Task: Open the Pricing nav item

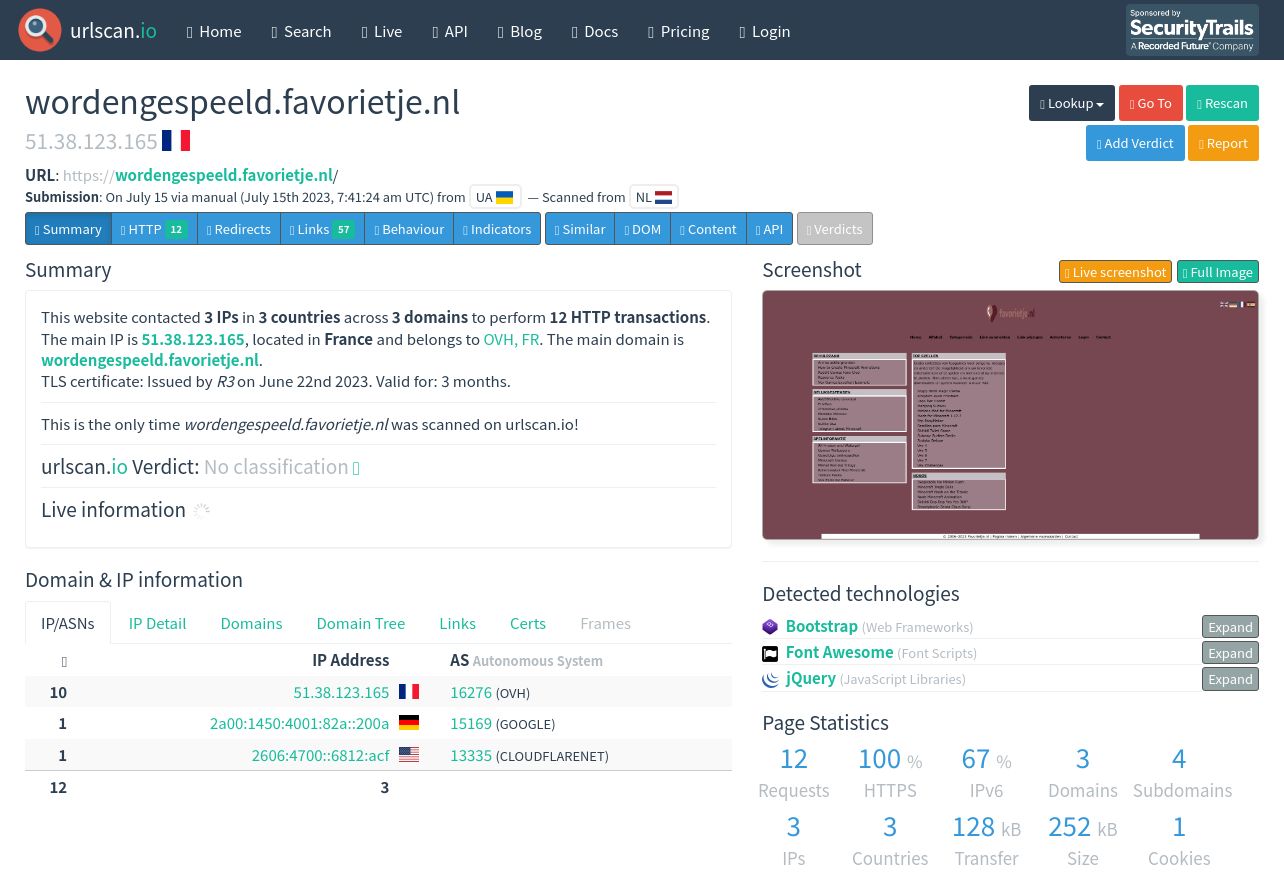Action: point(679,31)
